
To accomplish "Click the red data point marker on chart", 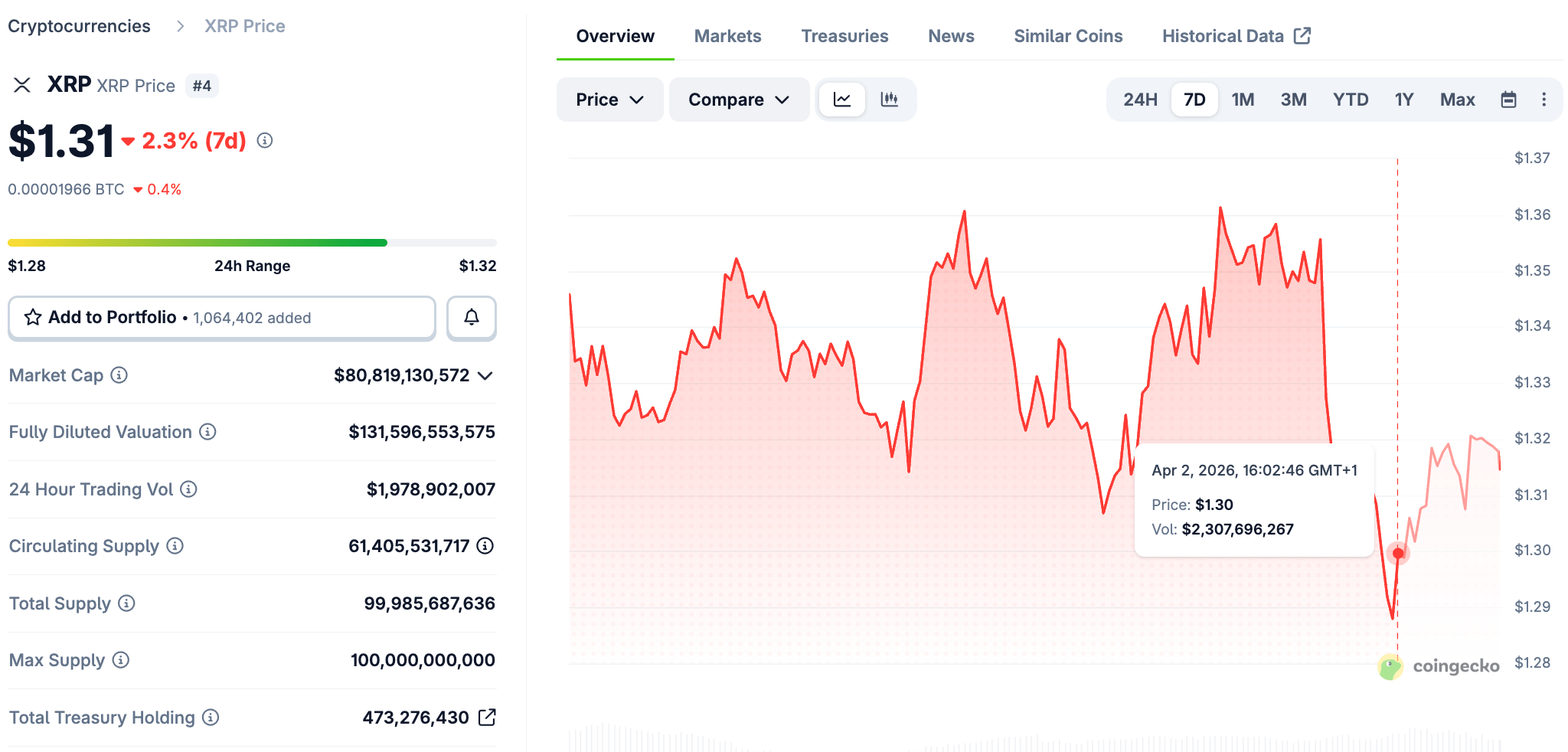I will [1398, 553].
